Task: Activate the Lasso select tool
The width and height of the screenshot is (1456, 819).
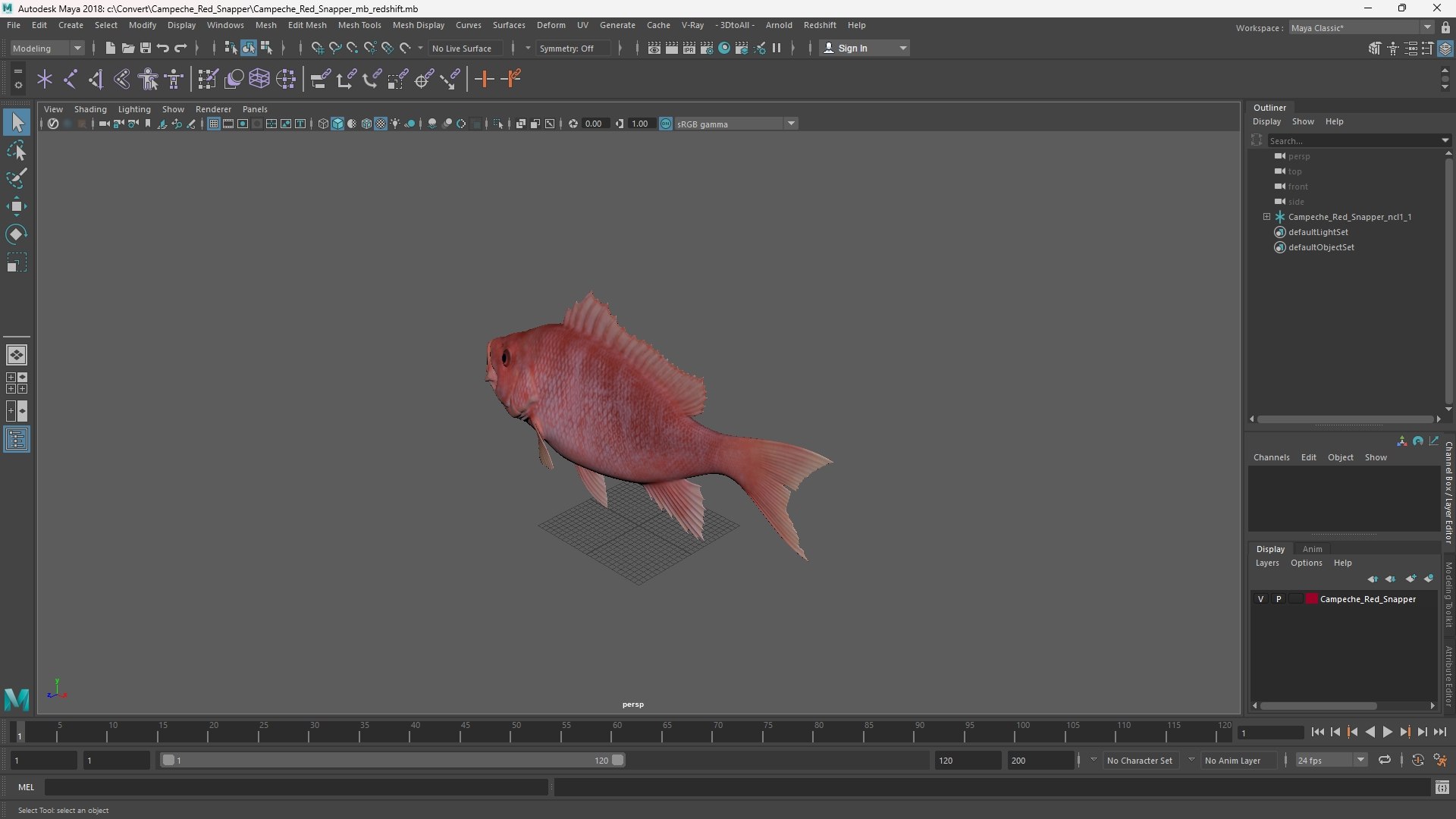Action: 17,150
